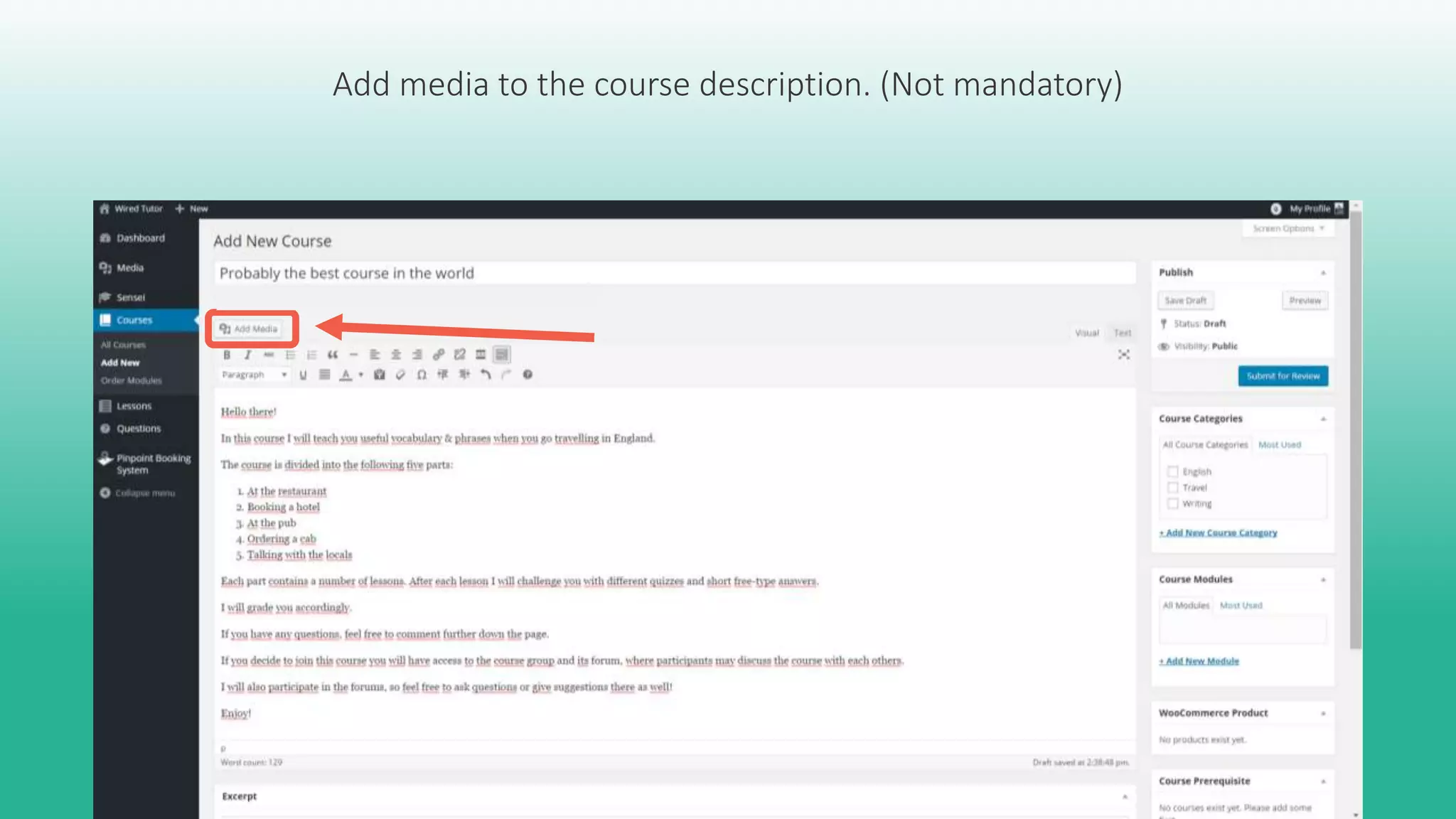Viewport: 1456px width, 819px height.
Task: Insert a numbered list
Action: [311, 355]
